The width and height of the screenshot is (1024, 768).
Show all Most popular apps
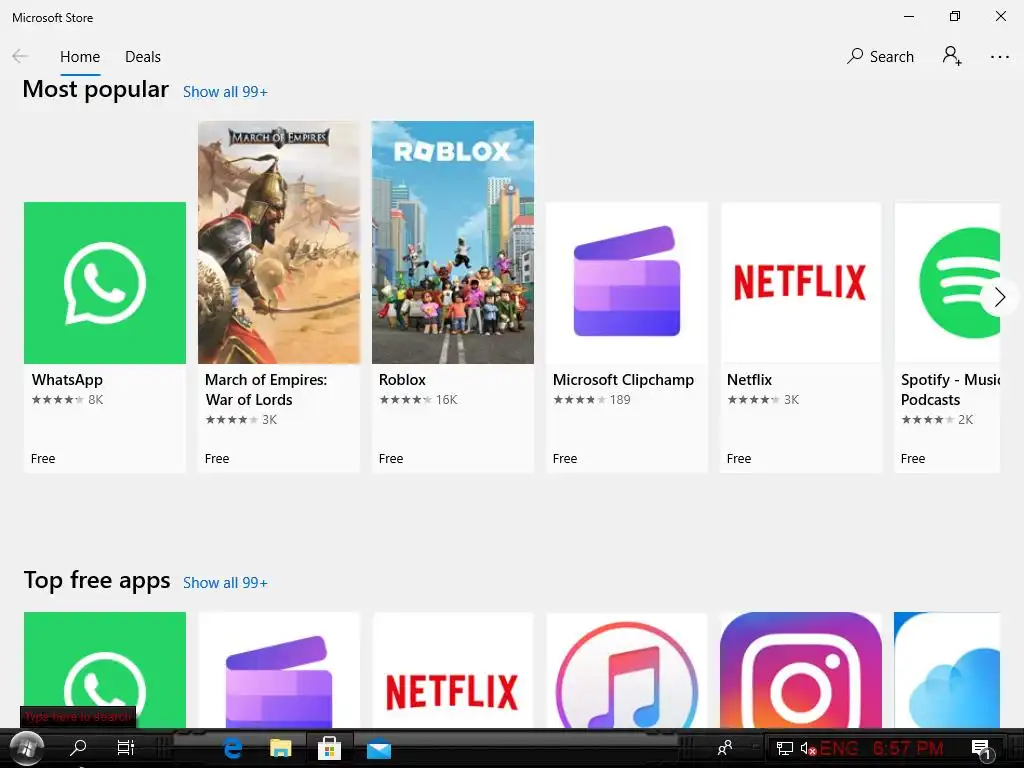coord(225,92)
